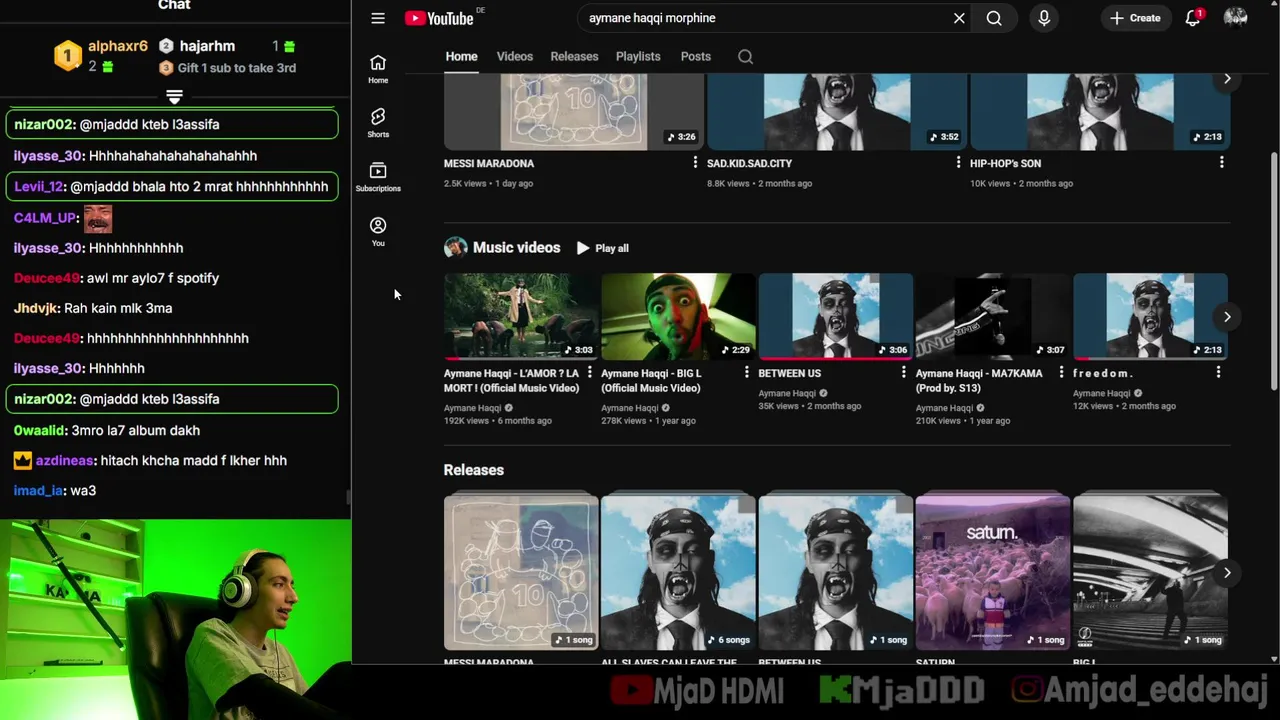Go to the YouTube logo homepage
Image resolution: width=1280 pixels, height=720 pixels.
(439, 18)
